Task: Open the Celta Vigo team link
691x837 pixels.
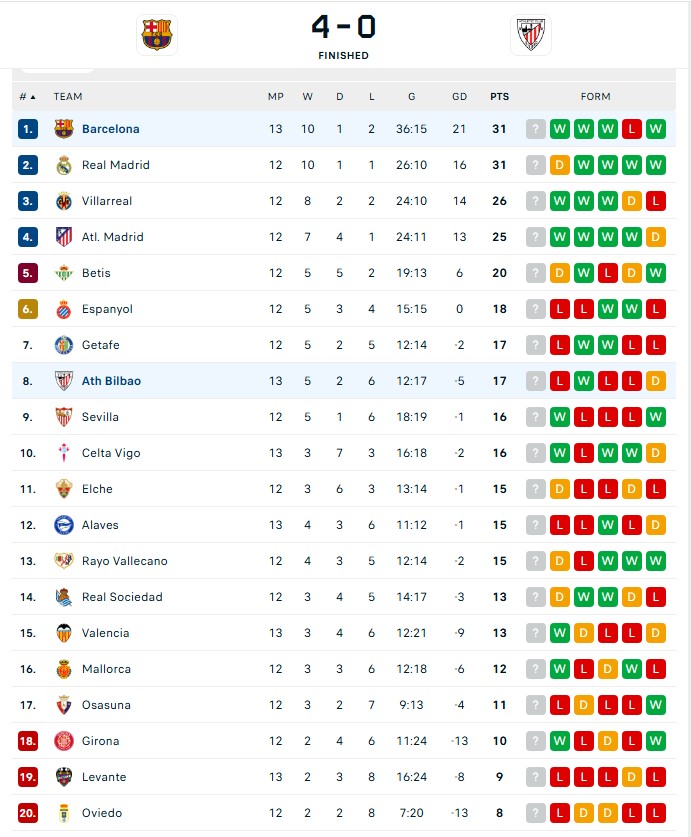Action: (110, 453)
